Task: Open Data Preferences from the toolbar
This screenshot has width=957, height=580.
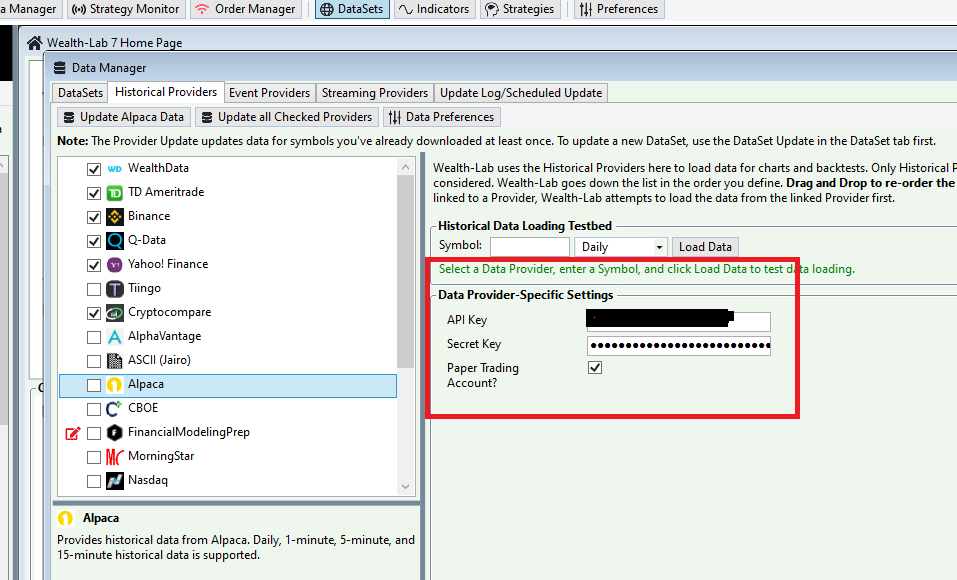Action: [440, 117]
